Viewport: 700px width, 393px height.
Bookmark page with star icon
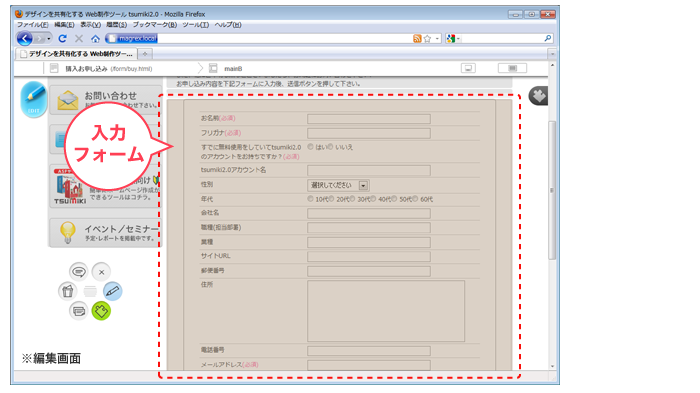(x=427, y=38)
